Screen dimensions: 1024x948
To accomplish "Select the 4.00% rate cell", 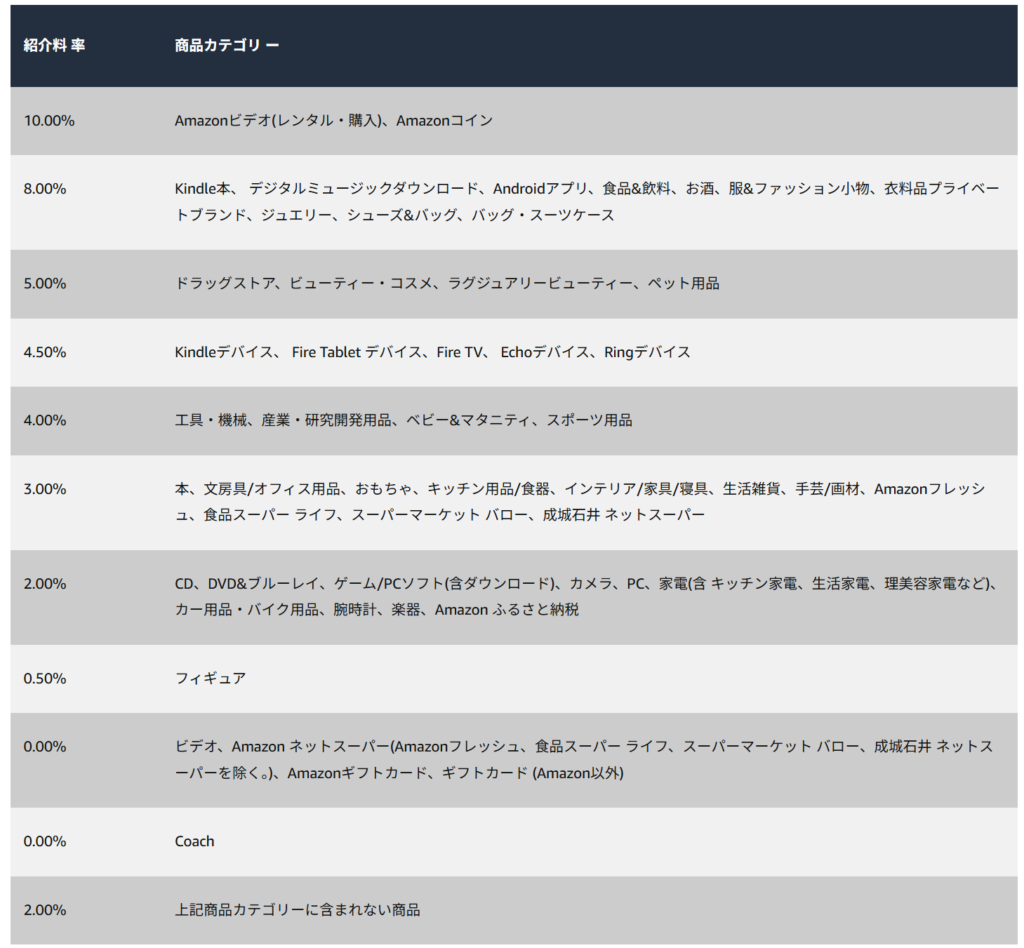I will [x=42, y=421].
